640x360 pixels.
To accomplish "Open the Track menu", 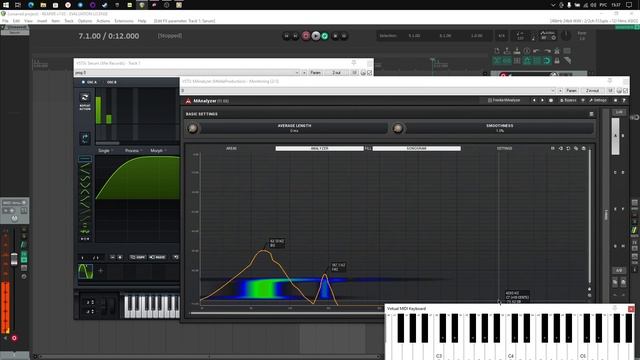I will (69, 21).
